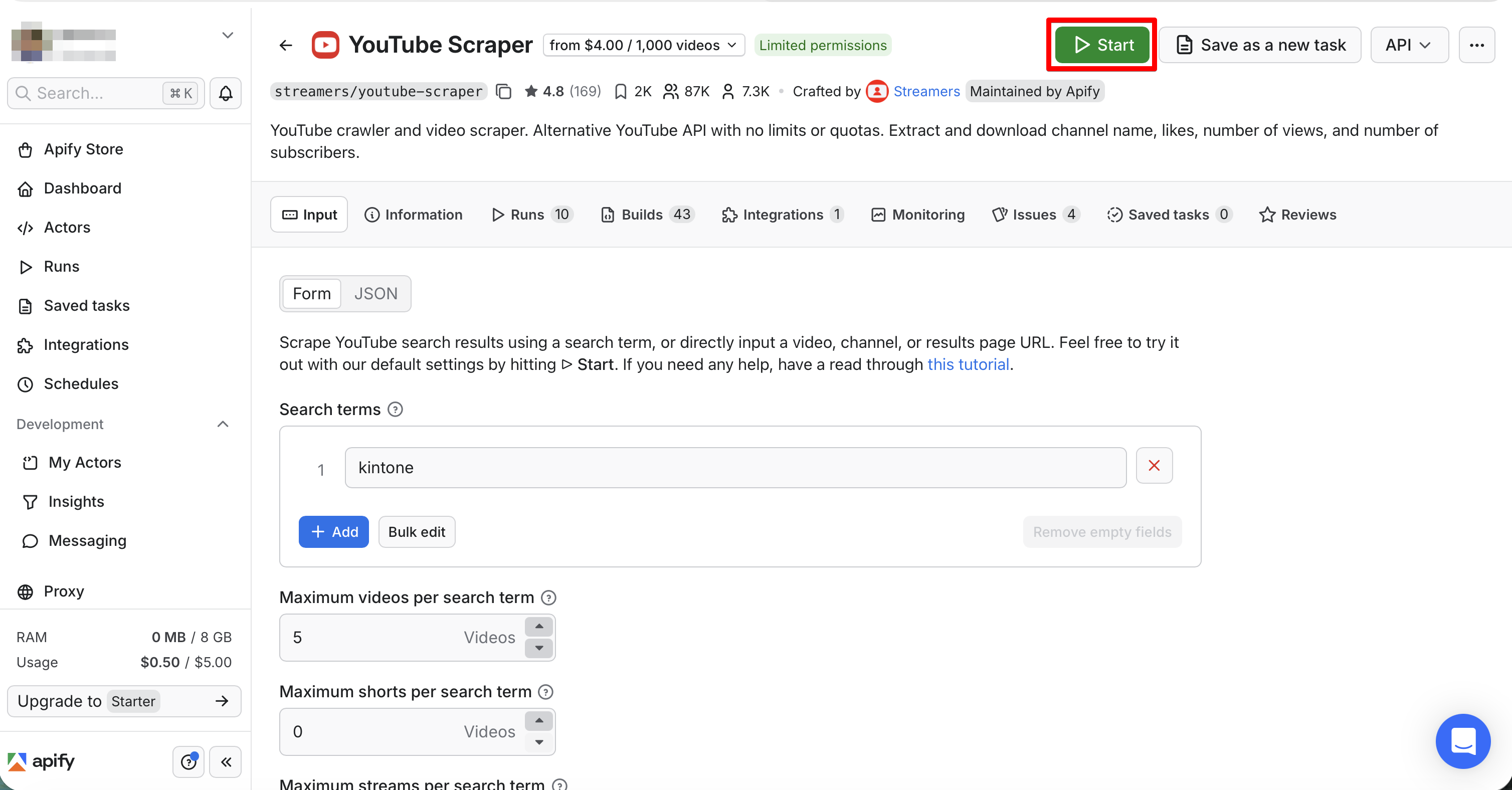Increase maximum videos per search term
The image size is (1512, 790).
(539, 626)
